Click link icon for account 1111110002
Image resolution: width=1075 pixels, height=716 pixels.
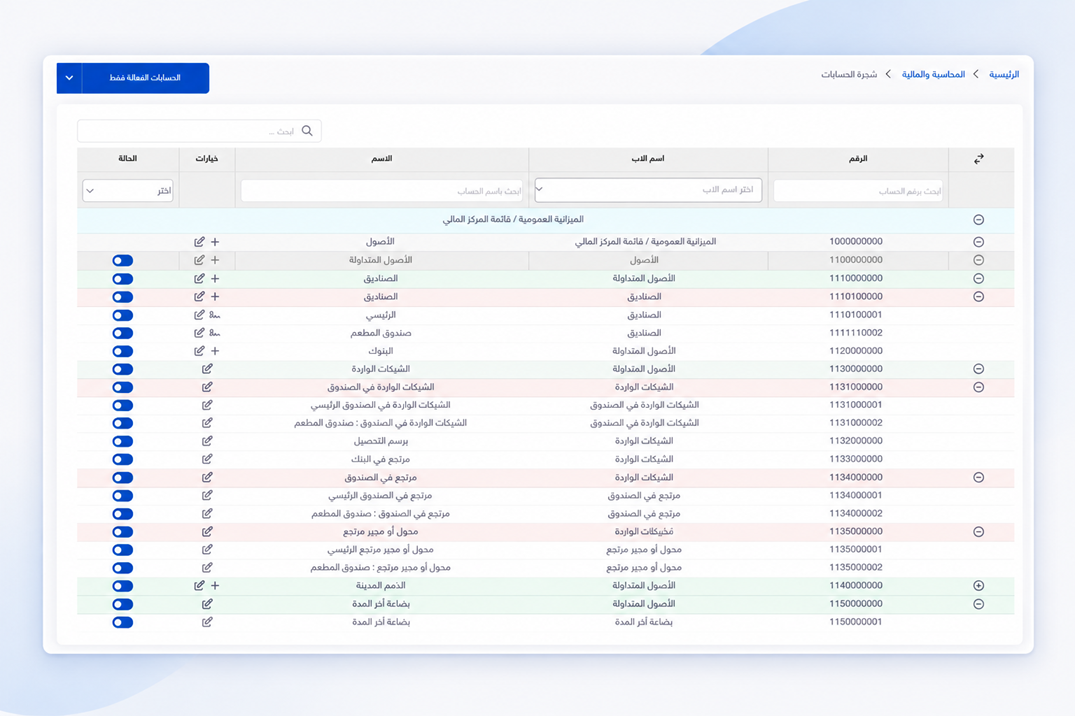pos(215,333)
